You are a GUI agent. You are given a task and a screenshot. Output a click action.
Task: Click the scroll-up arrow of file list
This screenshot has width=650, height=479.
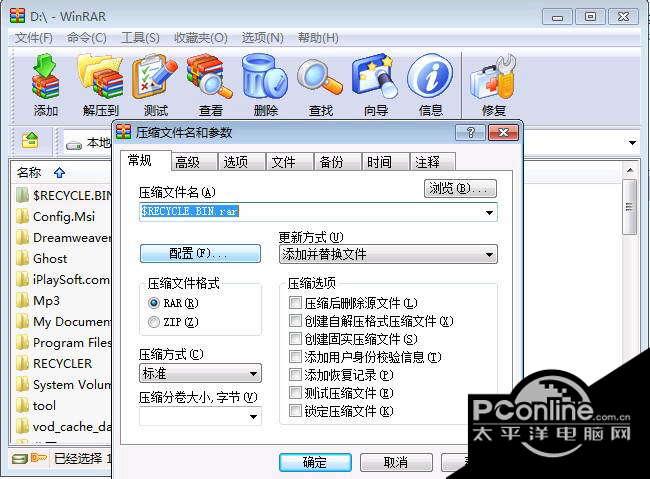coord(630,170)
